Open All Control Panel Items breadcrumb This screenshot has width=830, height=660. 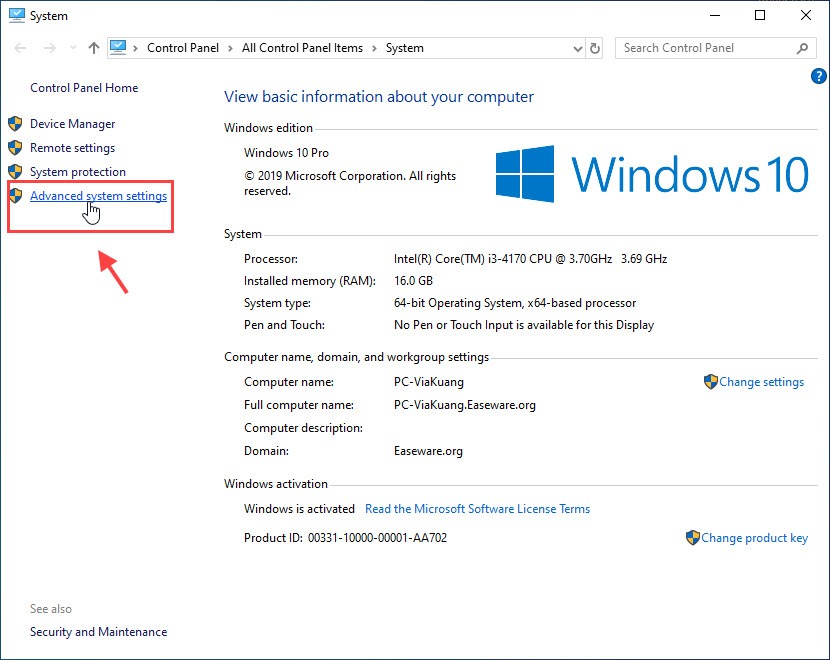[x=302, y=48]
